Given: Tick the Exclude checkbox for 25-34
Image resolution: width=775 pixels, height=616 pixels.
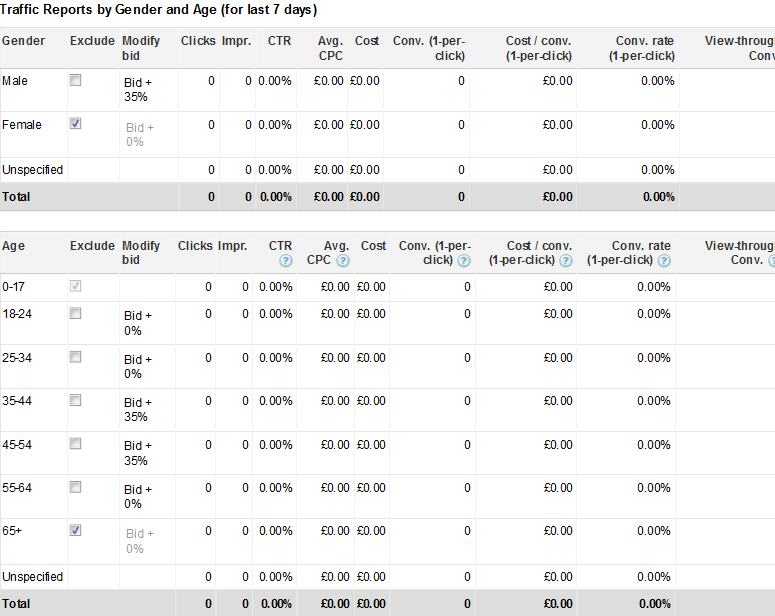Looking at the screenshot, I should [75, 357].
